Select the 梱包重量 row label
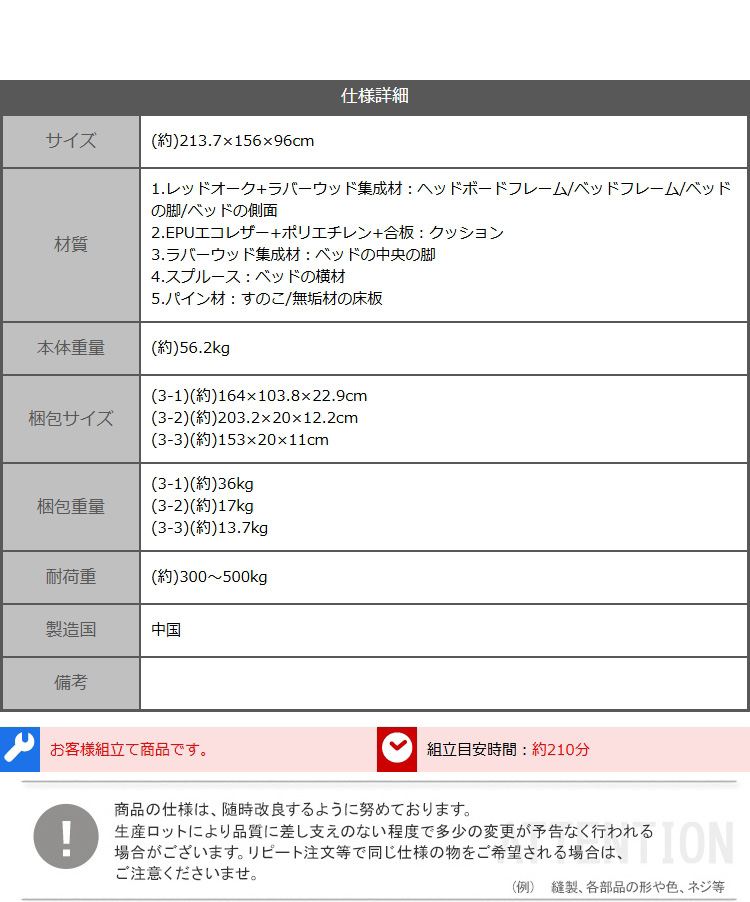 coord(71,507)
